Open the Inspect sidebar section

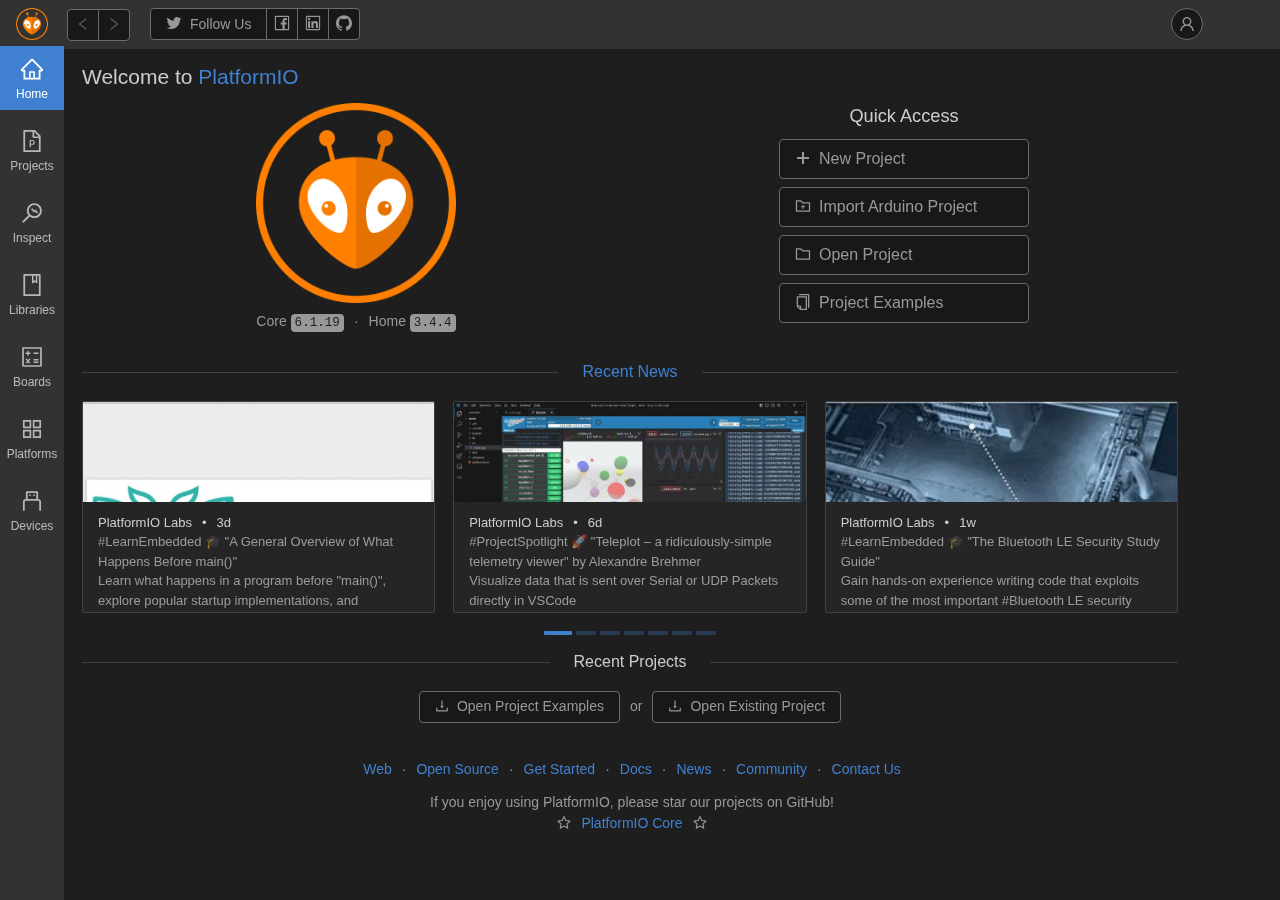[x=32, y=222]
